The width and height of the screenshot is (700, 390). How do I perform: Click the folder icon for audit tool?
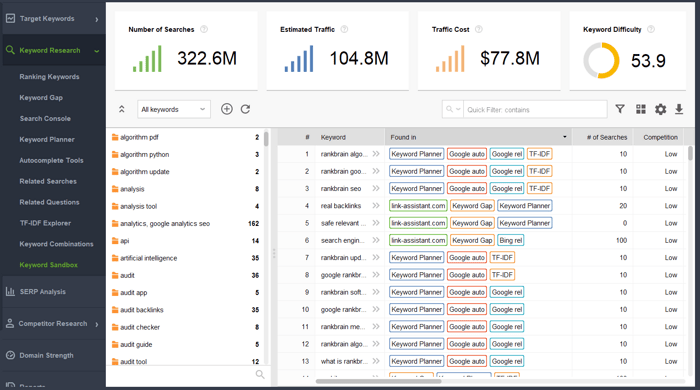click(115, 361)
